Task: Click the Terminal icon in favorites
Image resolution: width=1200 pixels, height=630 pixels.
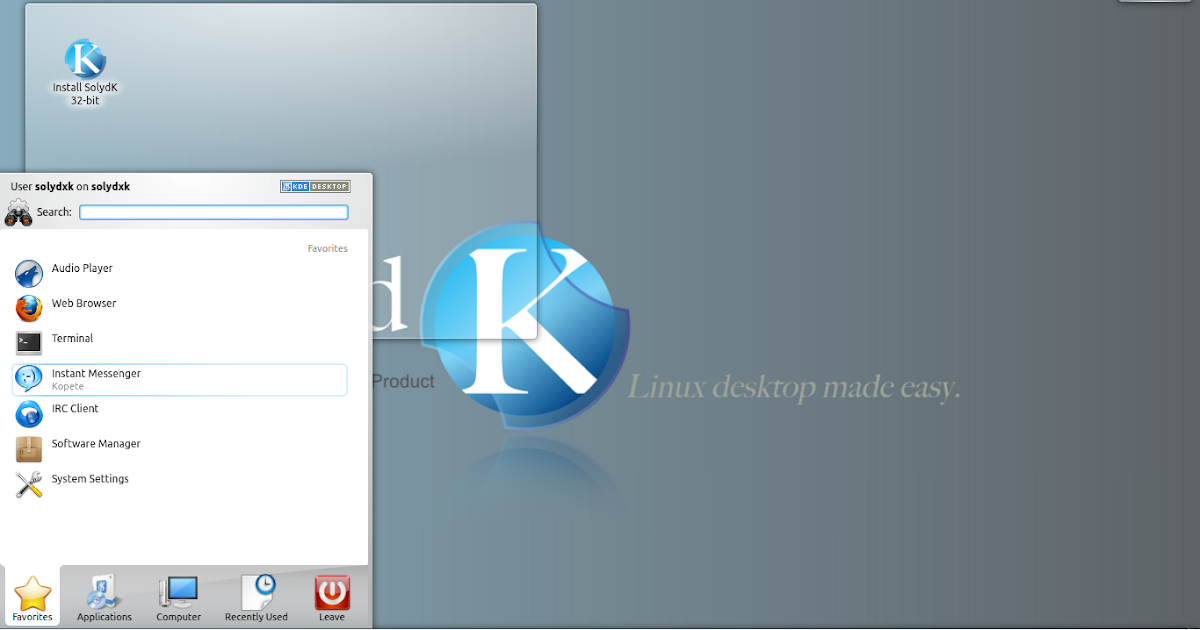Action: [29, 343]
